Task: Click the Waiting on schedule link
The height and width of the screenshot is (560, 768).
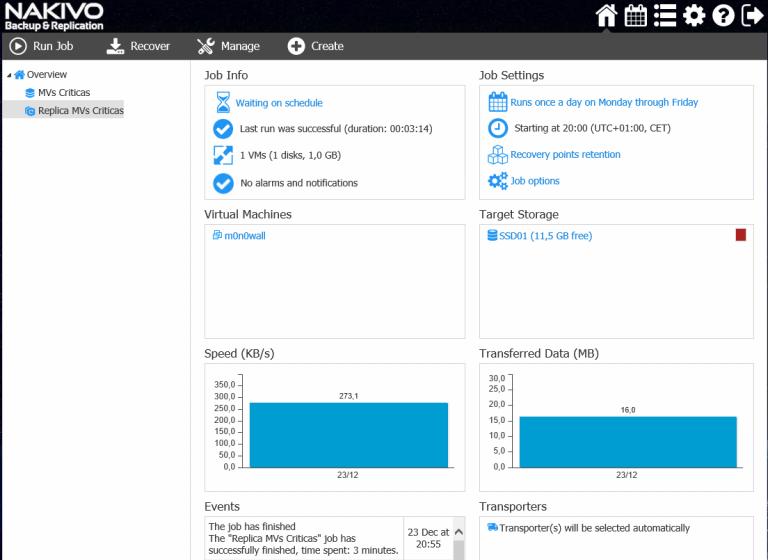Action: (279, 103)
